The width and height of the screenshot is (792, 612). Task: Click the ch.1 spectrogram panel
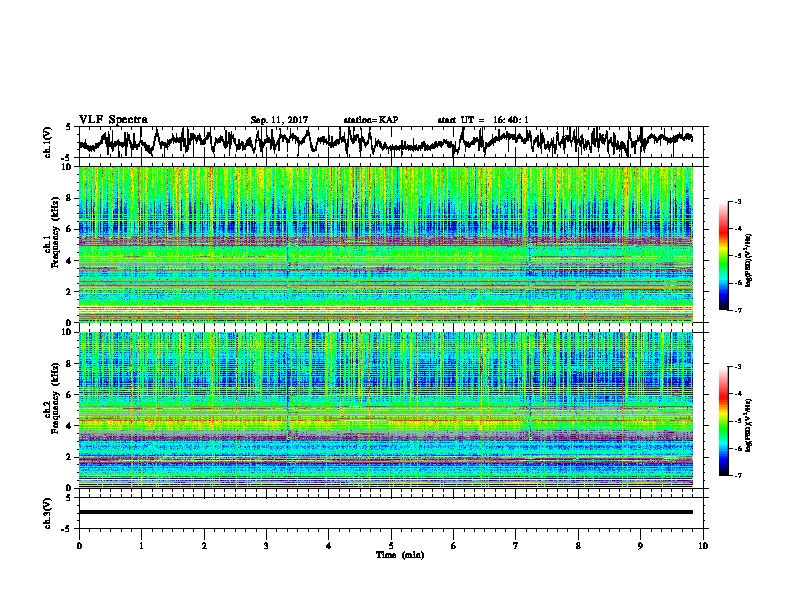click(x=386, y=244)
